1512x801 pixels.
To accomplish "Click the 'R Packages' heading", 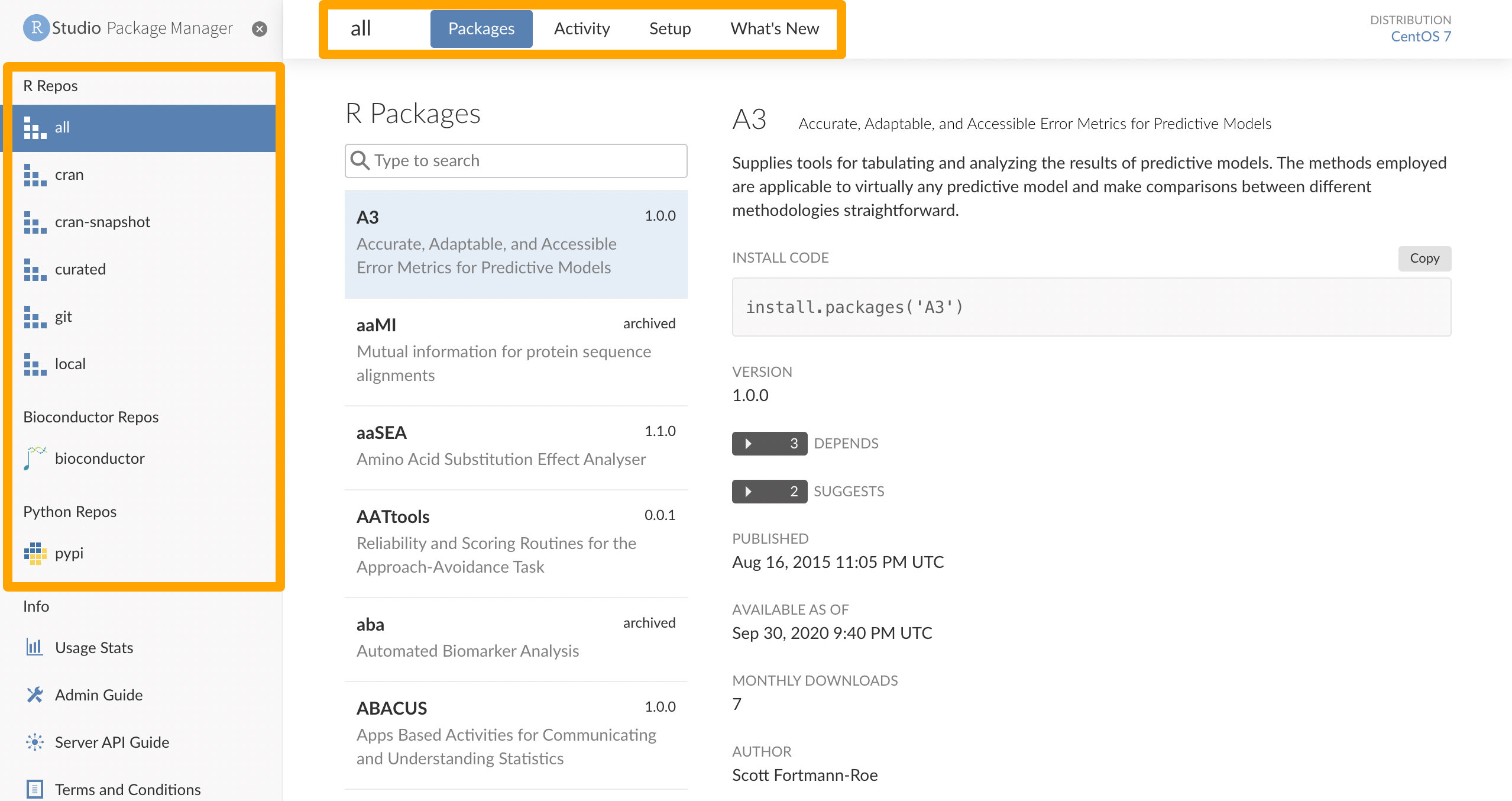I will pos(413,114).
